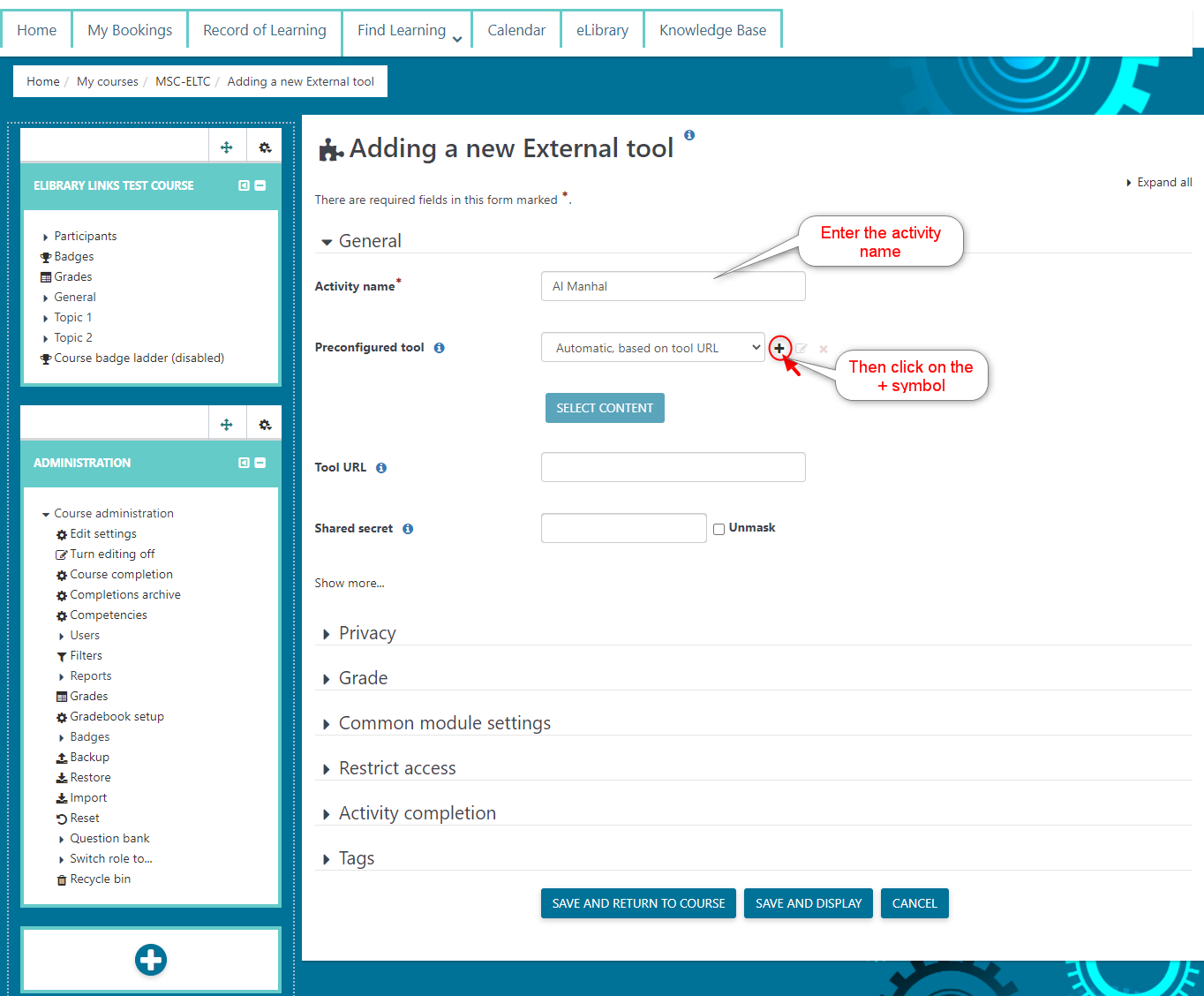Hide the Administration block with minus icon
The height and width of the screenshot is (996, 1204).
260,463
